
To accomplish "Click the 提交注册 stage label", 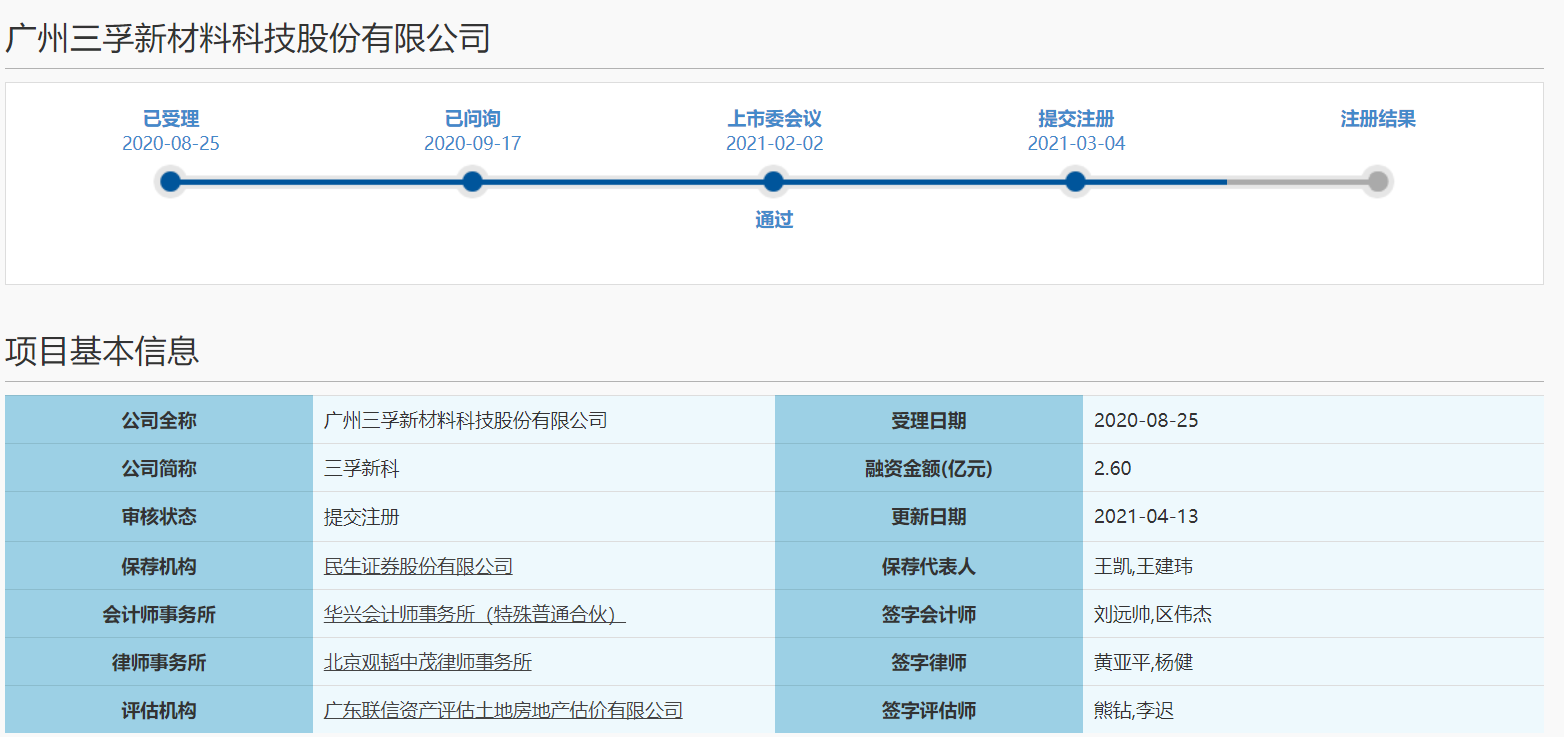I will (1076, 120).
